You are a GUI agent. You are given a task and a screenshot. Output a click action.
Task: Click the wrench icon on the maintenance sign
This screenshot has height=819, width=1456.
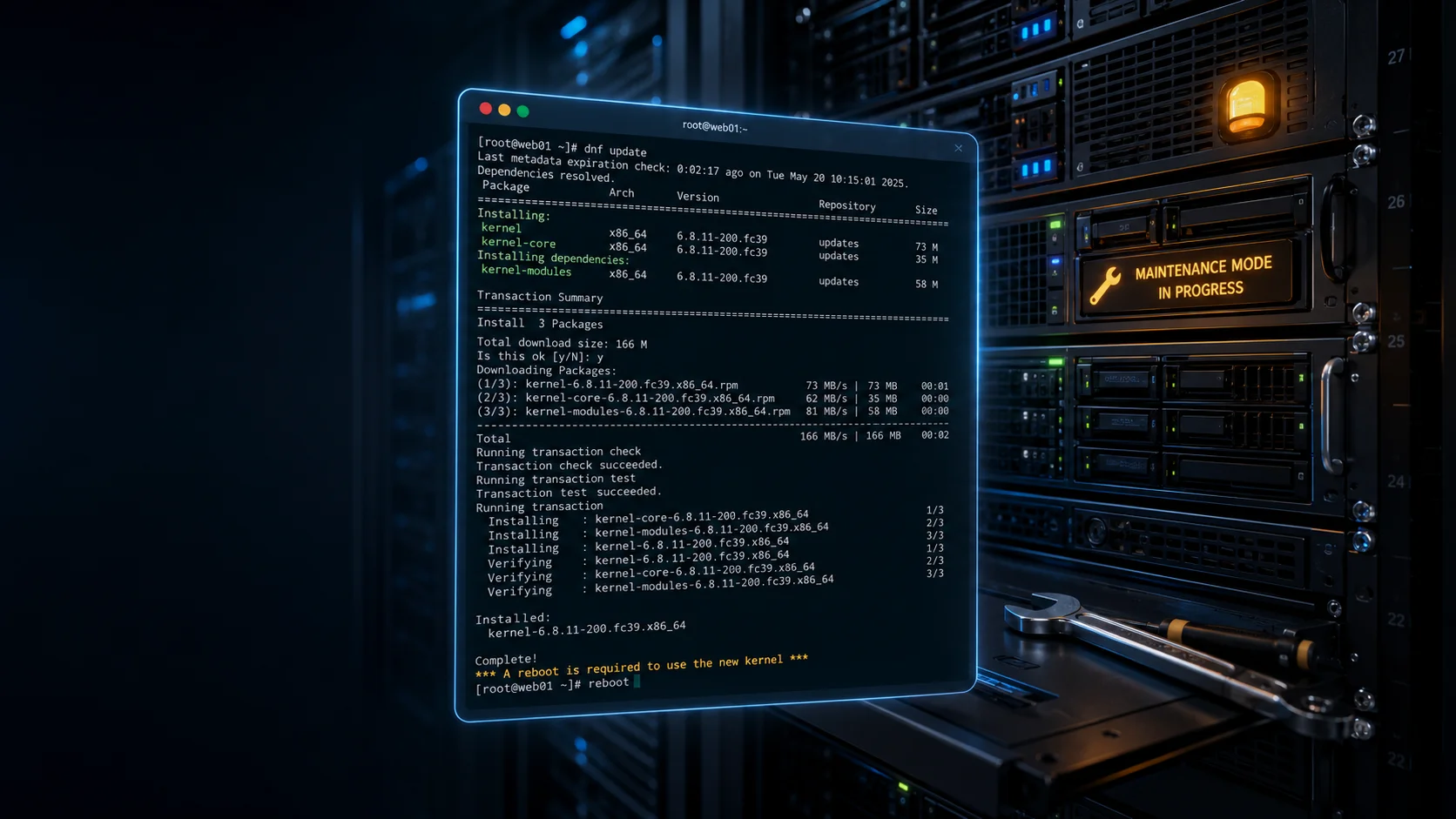pyautogui.click(x=1105, y=285)
